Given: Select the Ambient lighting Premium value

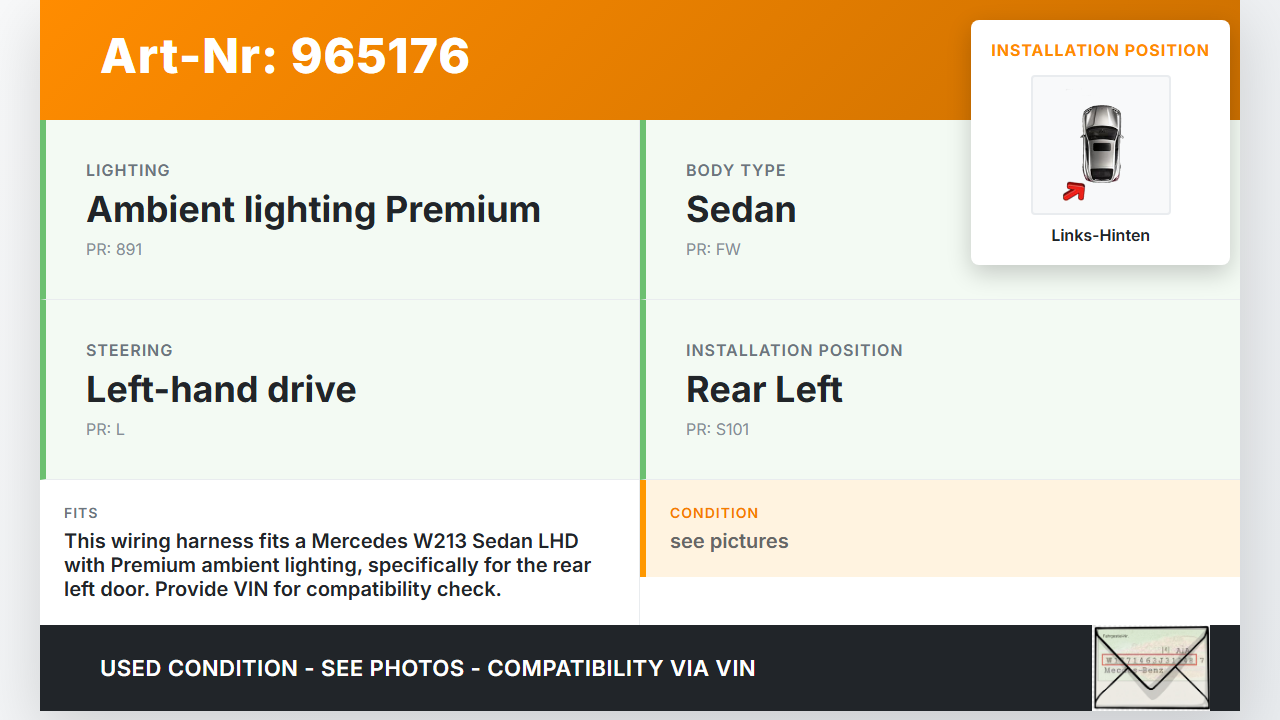Looking at the screenshot, I should (313, 210).
